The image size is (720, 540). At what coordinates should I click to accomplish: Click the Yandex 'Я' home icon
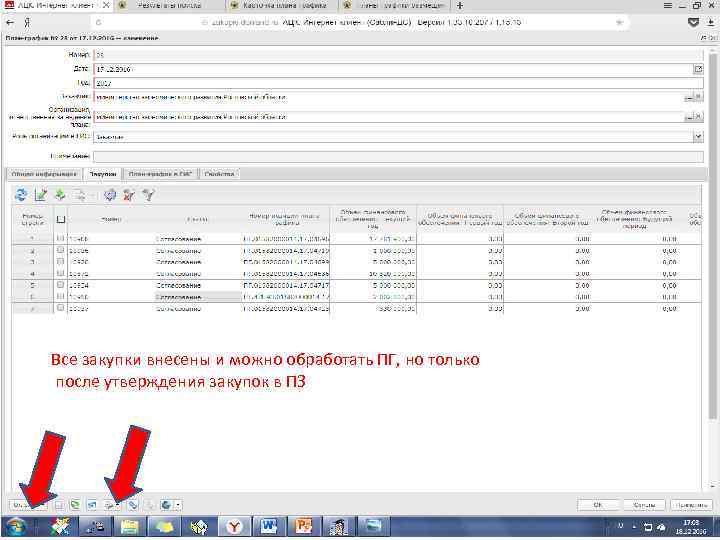click(28, 22)
